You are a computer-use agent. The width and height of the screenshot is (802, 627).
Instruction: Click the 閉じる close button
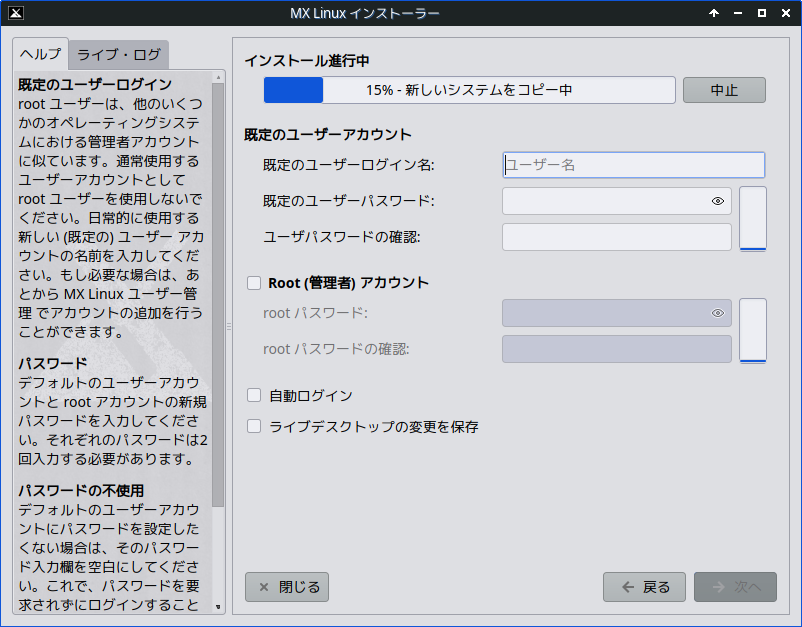287,587
